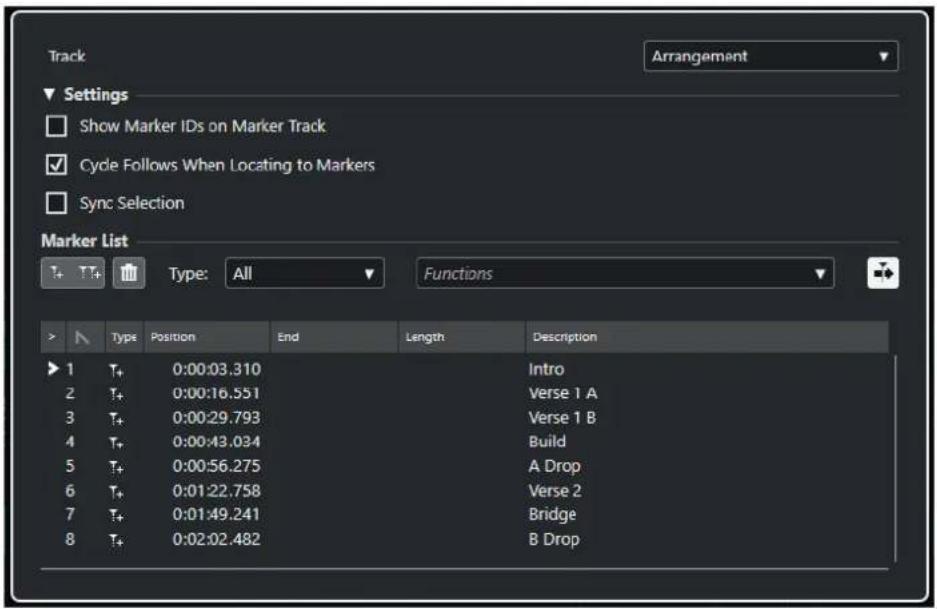Select the A Drop marker description

point(555,466)
